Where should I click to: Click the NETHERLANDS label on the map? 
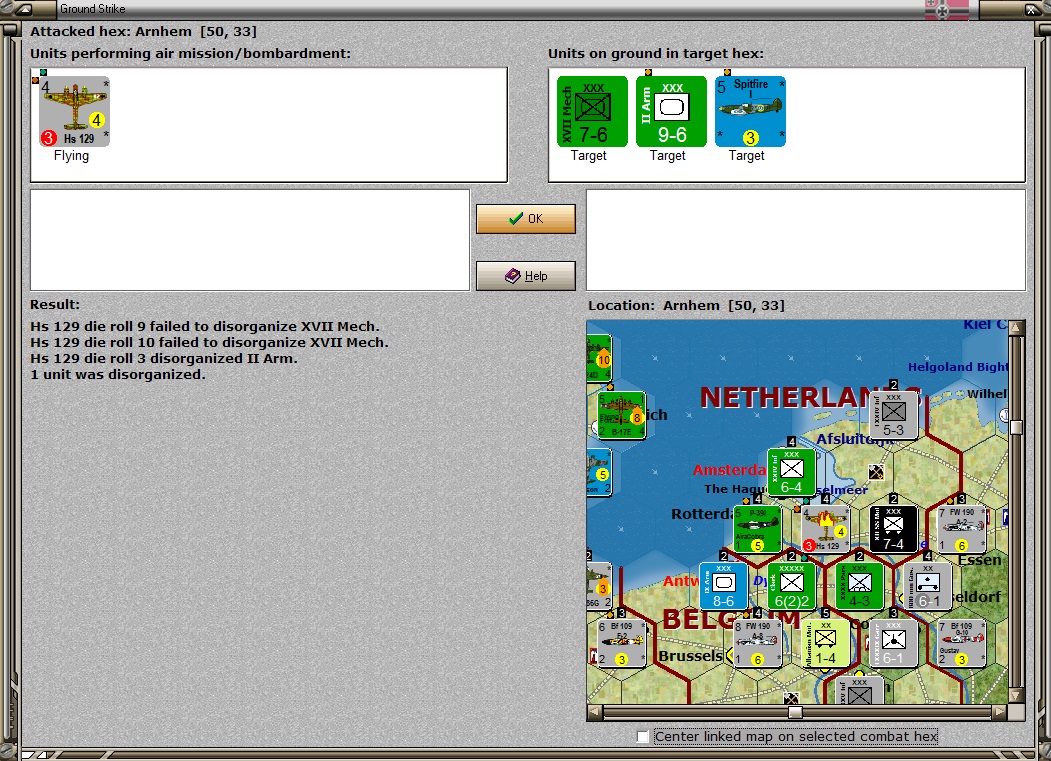pos(810,398)
